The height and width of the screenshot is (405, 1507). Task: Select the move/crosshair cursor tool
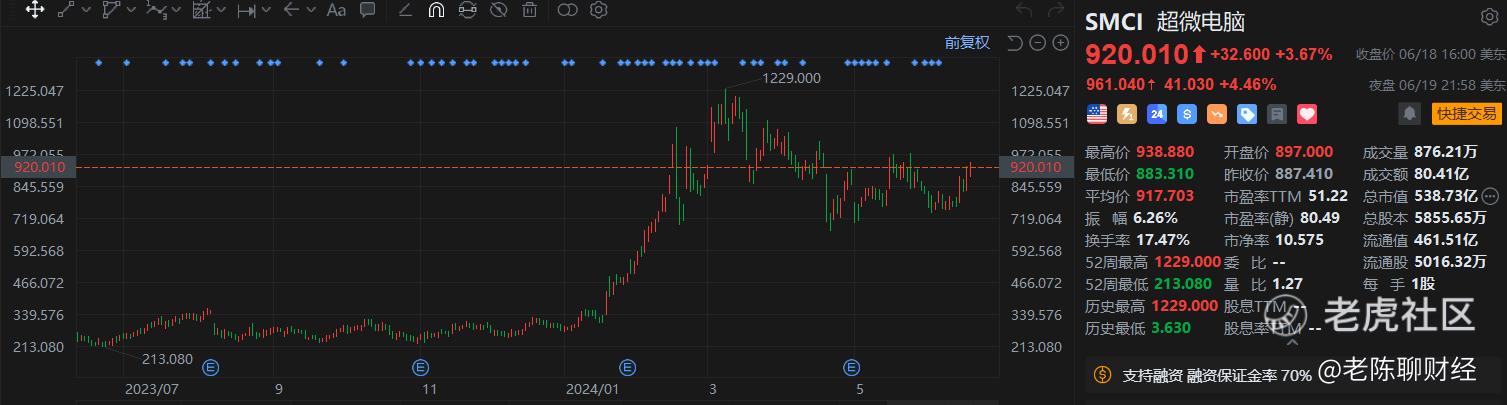pos(33,11)
